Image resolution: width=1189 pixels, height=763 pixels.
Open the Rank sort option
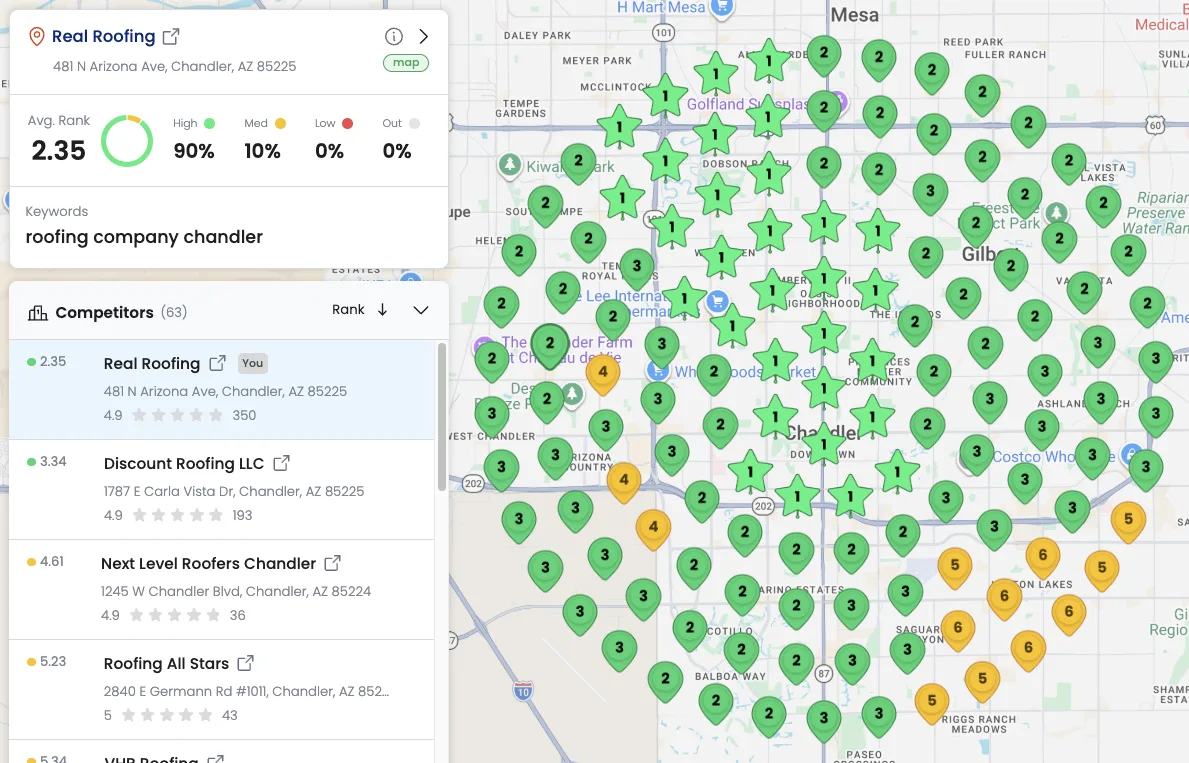tap(348, 309)
